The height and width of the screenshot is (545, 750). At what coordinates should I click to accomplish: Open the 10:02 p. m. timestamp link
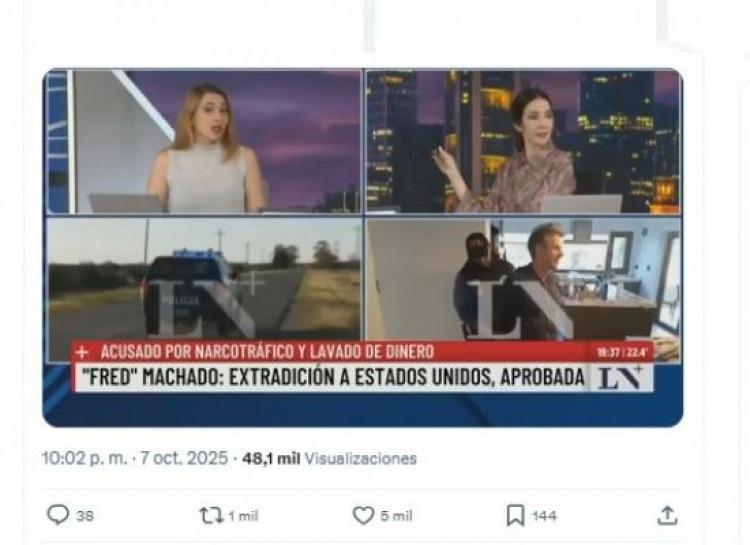[x=85, y=458]
